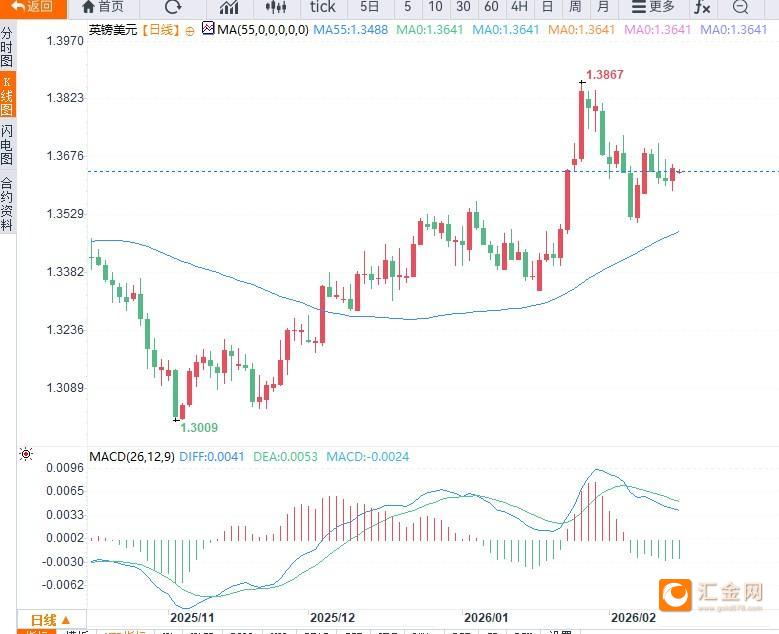Select the 5日 timeframe
The image size is (779, 634).
(370, 7)
